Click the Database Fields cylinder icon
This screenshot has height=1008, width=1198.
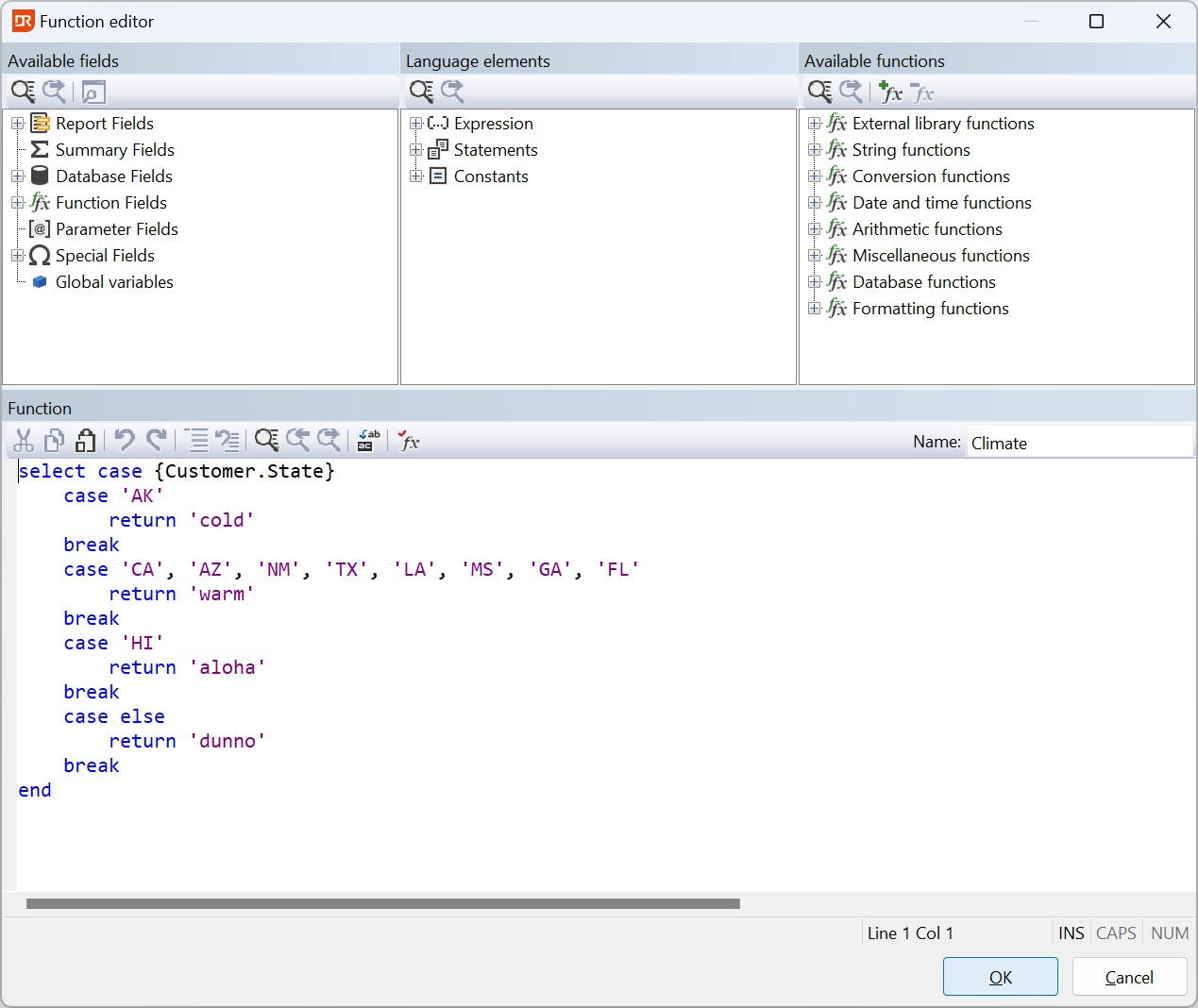pos(40,176)
